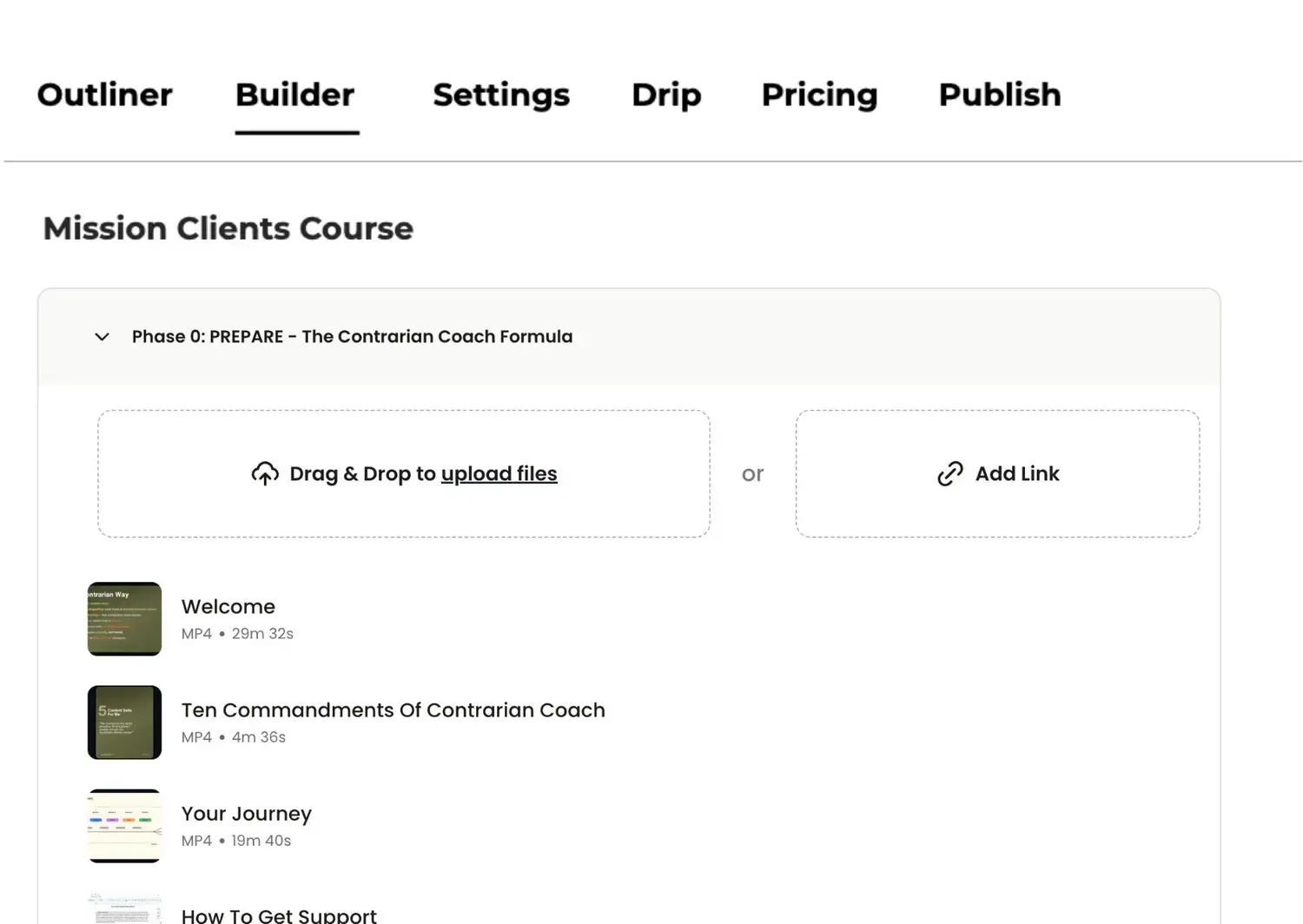Collapse the Phase 0 PREPARE section
Screen dimensions: 1303x924
point(102,337)
